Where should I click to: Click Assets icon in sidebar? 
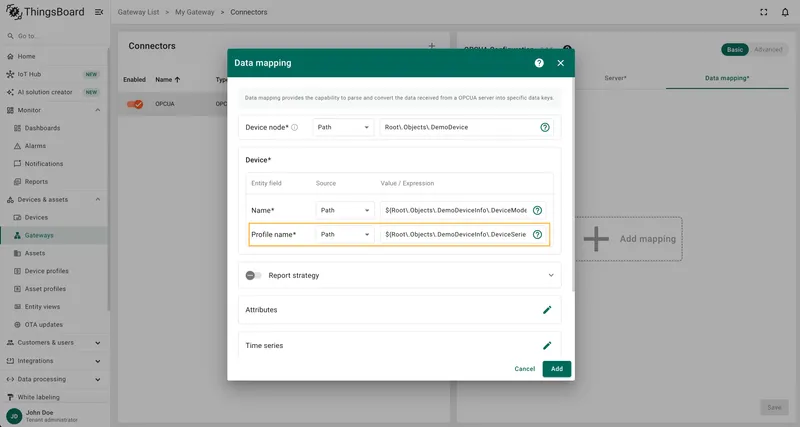[17, 253]
